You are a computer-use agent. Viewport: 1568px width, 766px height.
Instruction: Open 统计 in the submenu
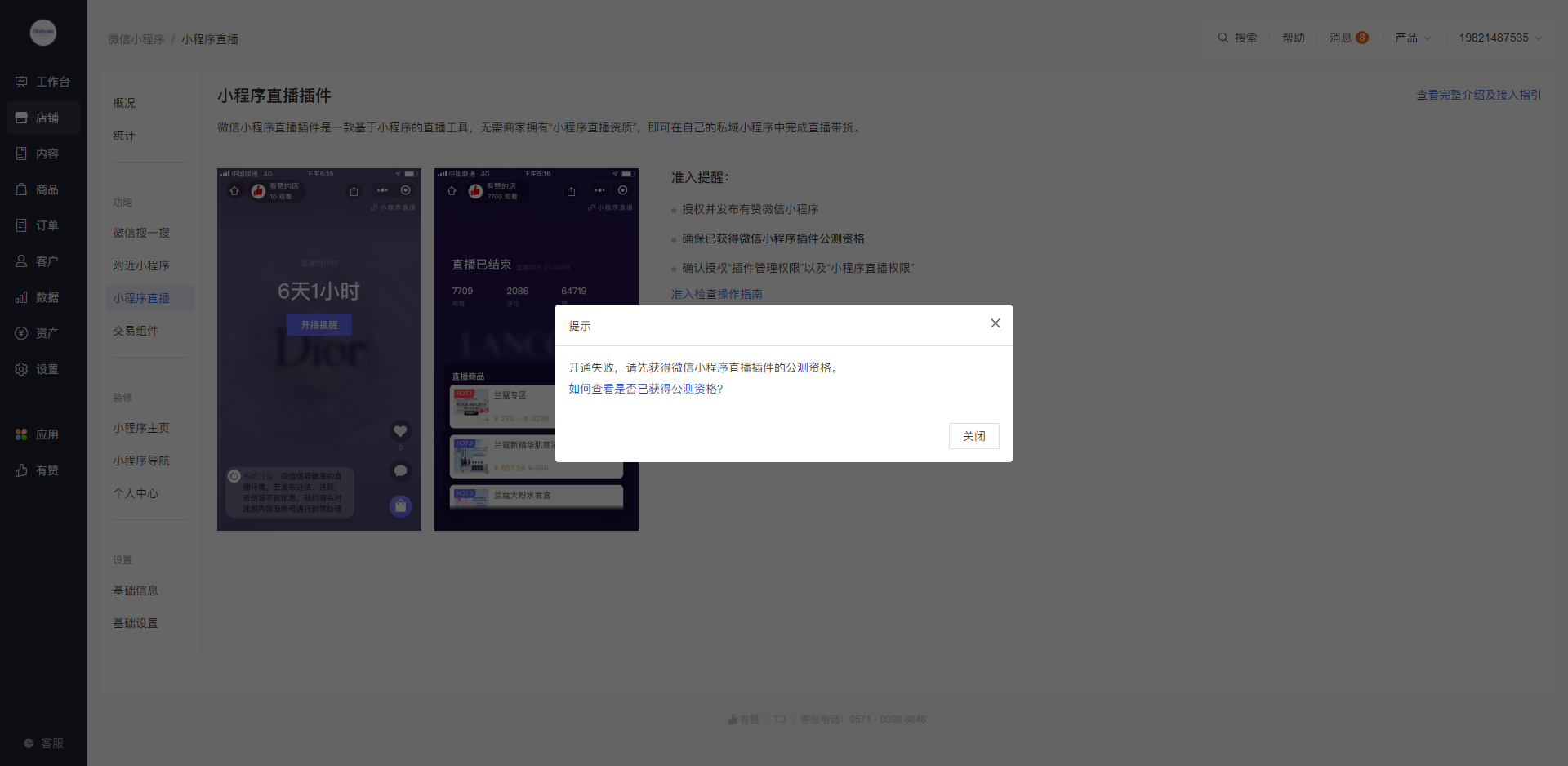tap(124, 136)
